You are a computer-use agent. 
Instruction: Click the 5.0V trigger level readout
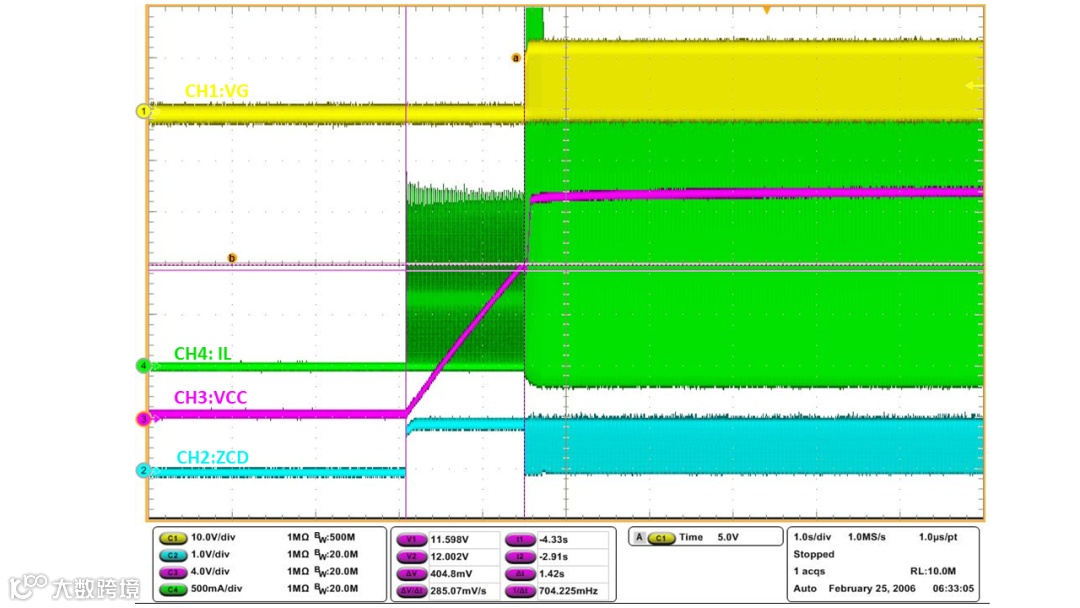728,537
